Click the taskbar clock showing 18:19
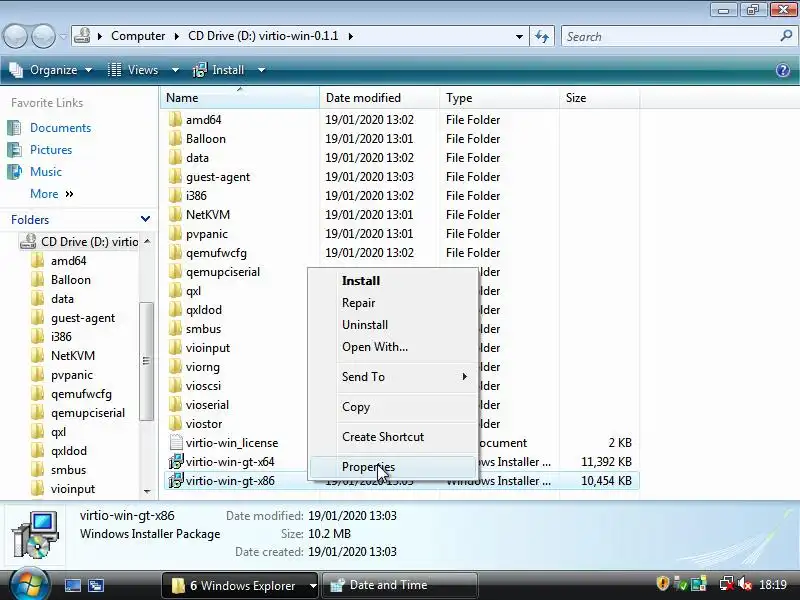This screenshot has width=800, height=600. 772,584
